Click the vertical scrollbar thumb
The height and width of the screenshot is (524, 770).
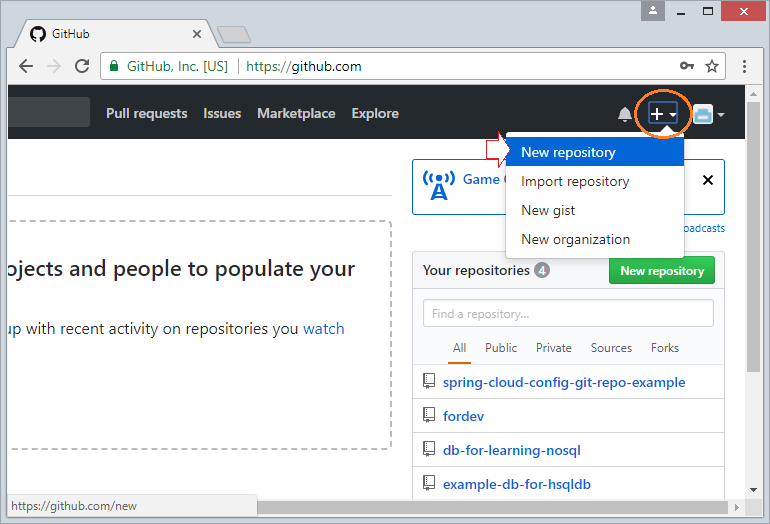point(753,237)
